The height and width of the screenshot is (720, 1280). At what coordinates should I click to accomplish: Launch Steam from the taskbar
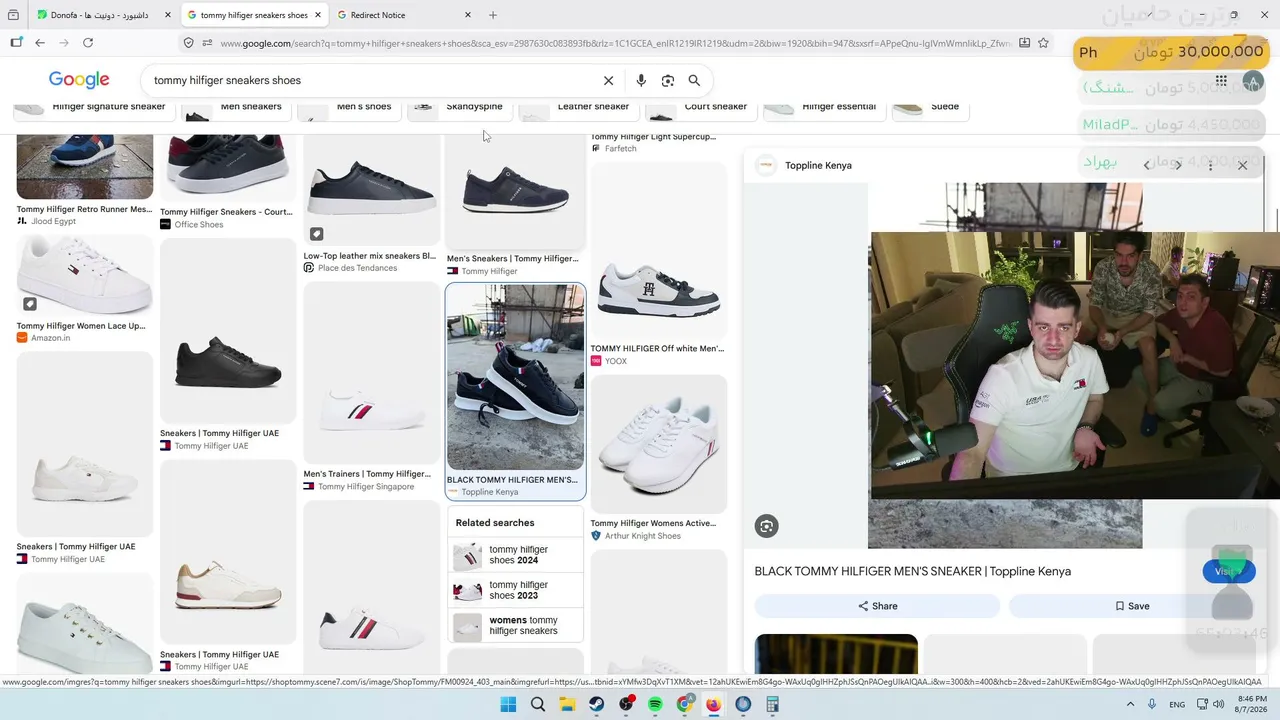point(597,704)
